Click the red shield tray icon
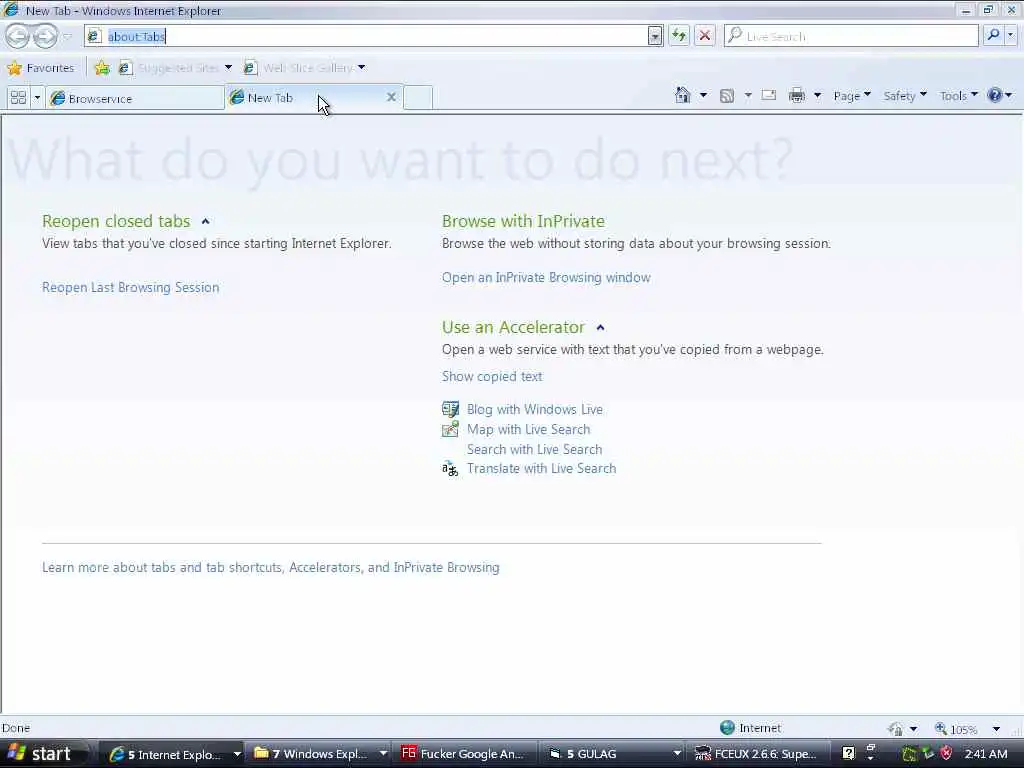 tap(946, 754)
